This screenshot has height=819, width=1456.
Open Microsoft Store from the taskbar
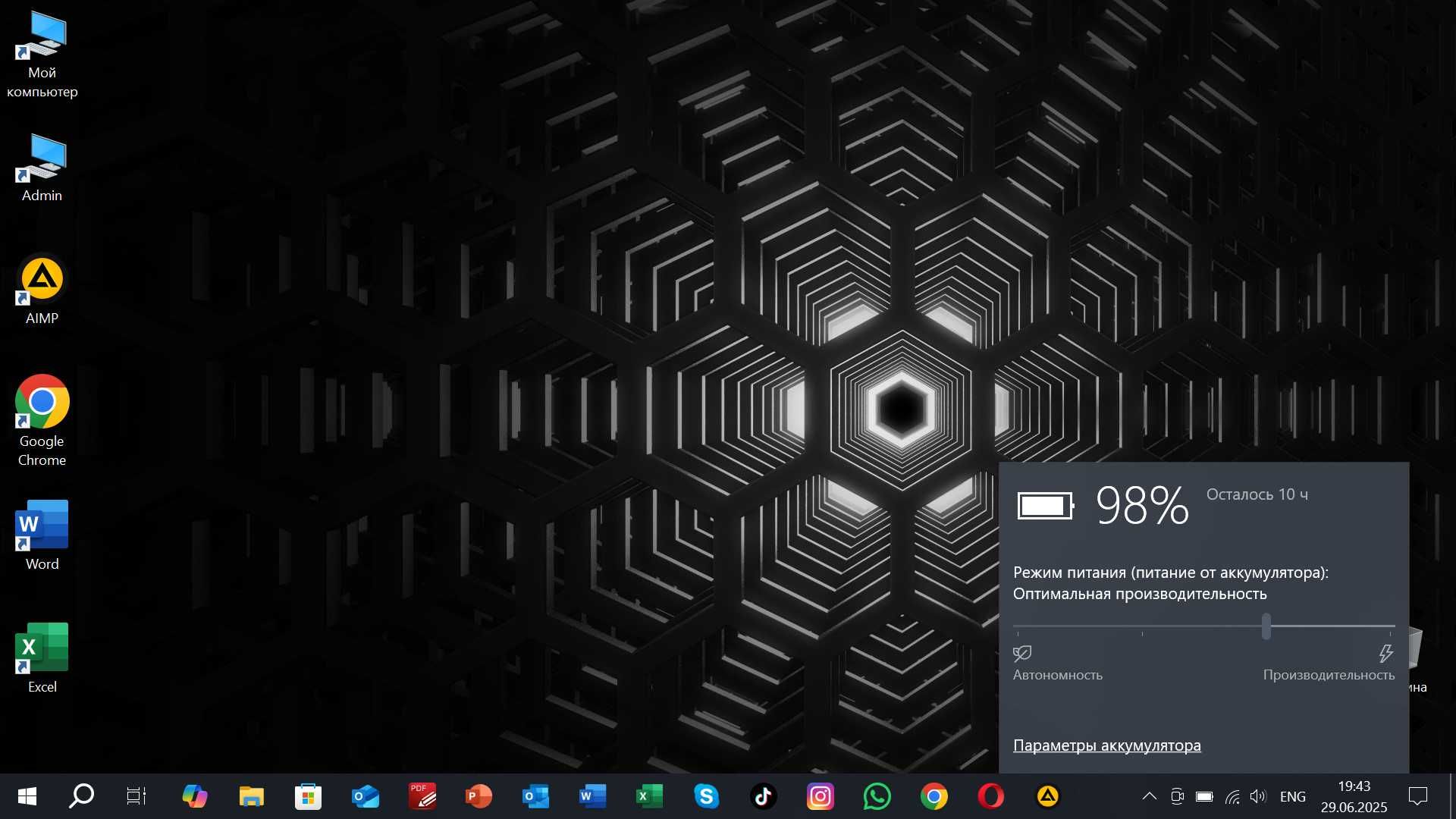coord(308,796)
